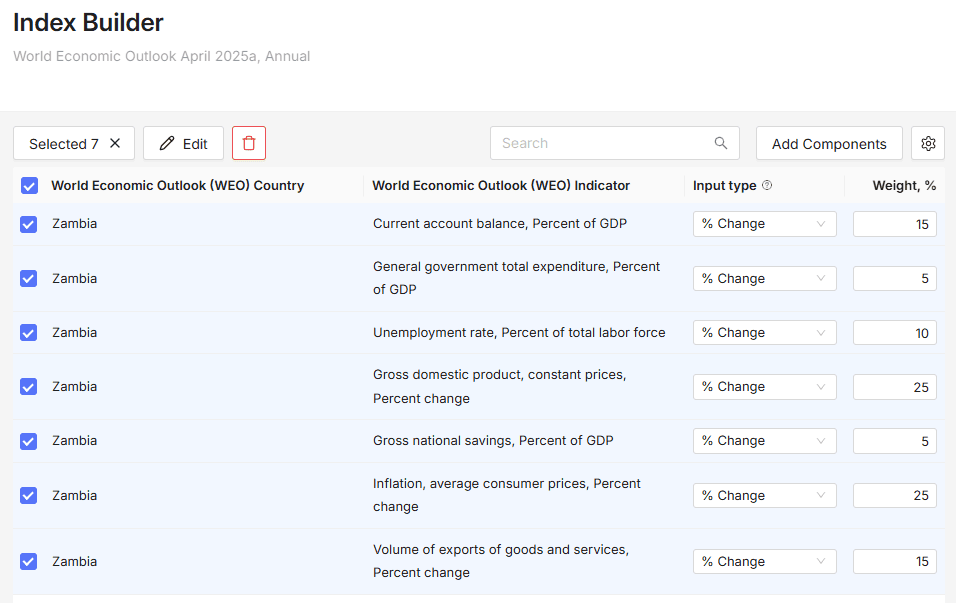Edit weight field for Inflation row

point(894,496)
